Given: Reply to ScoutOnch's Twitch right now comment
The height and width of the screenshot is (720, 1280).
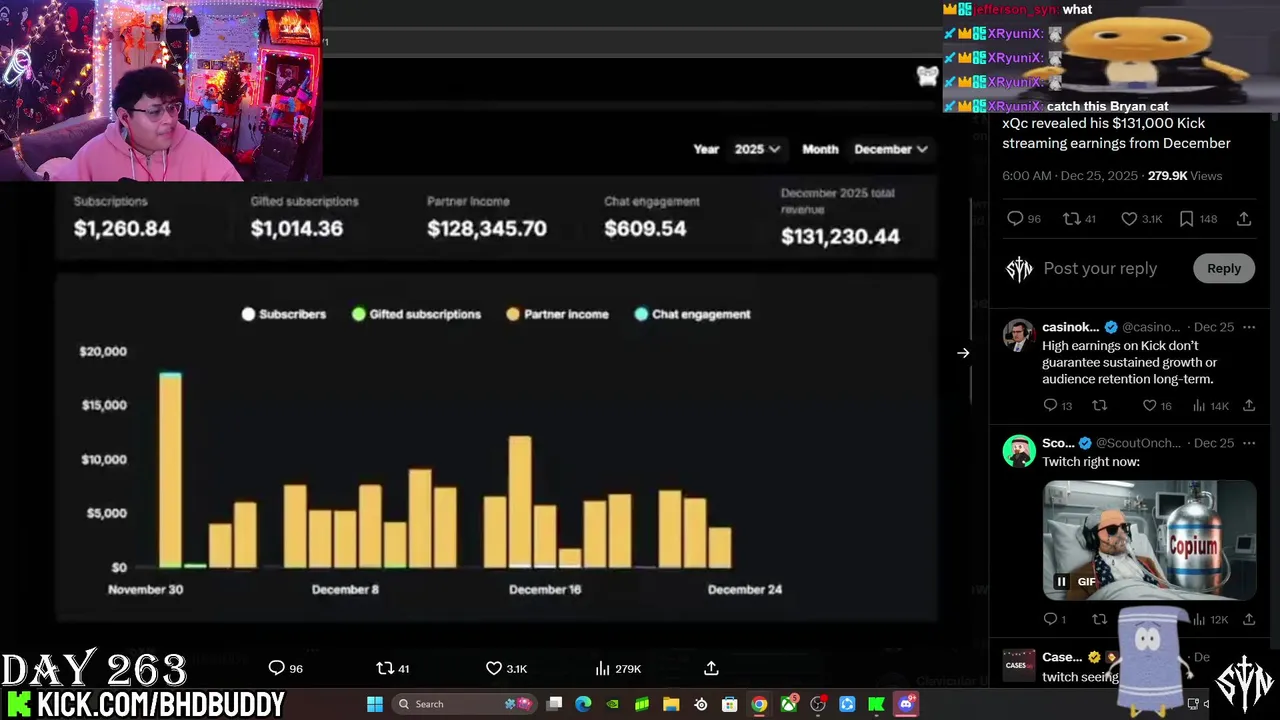Looking at the screenshot, I should pyautogui.click(x=1050, y=619).
